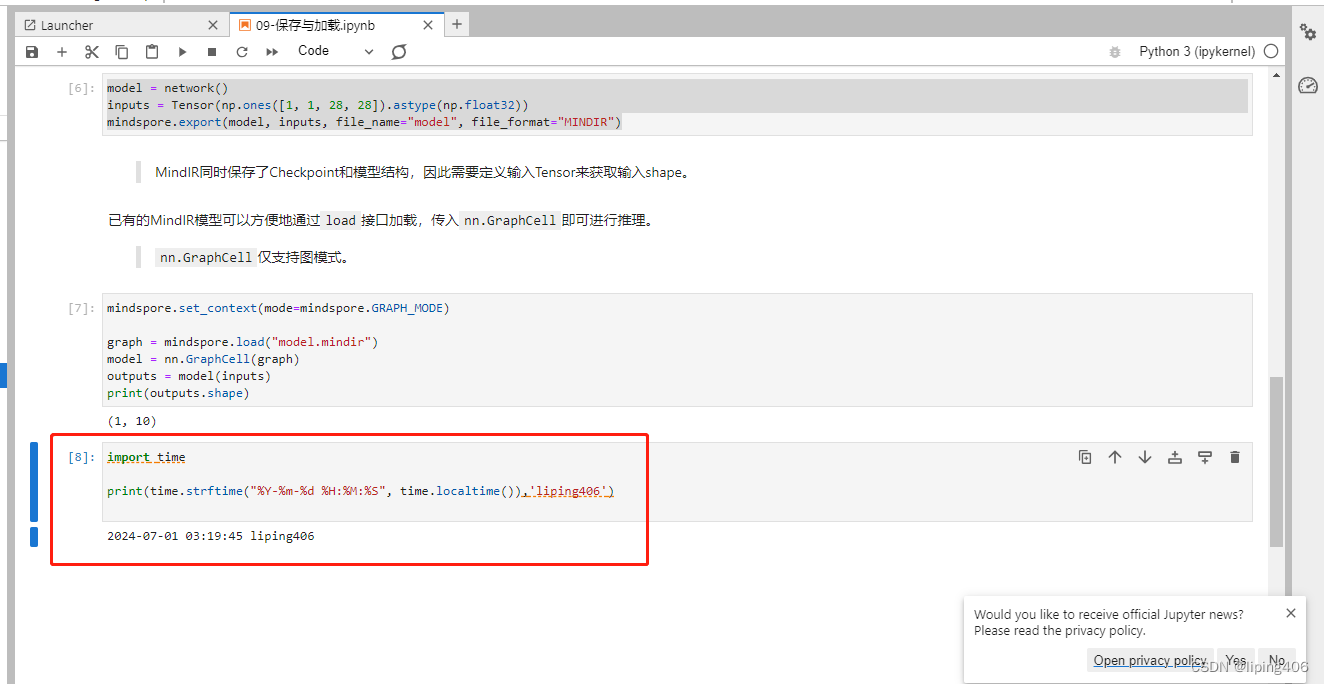Interrupt the kernel with stop icon
The width and height of the screenshot is (1324, 684).
212,52
